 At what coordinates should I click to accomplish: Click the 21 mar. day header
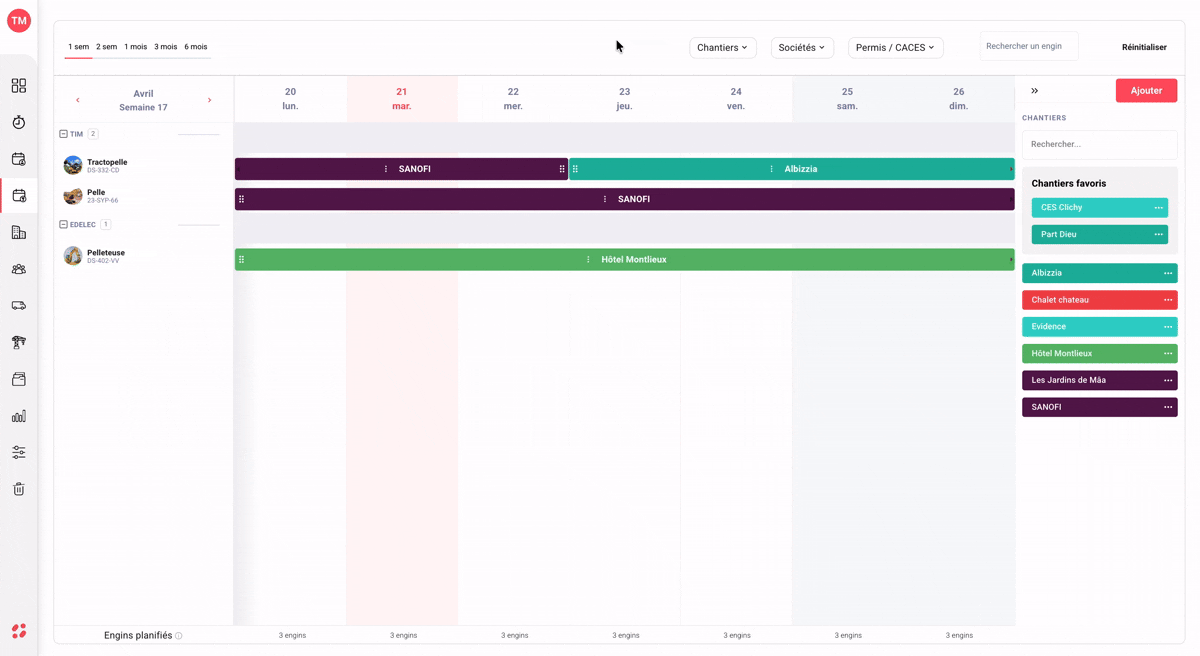[x=402, y=99]
